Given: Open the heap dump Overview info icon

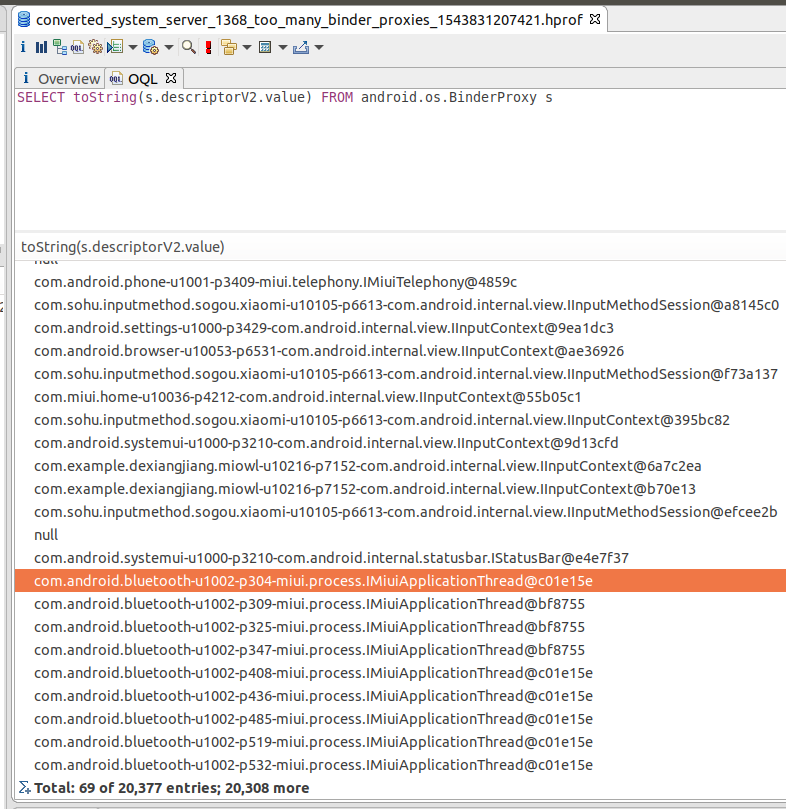Looking at the screenshot, I should pos(23,47).
